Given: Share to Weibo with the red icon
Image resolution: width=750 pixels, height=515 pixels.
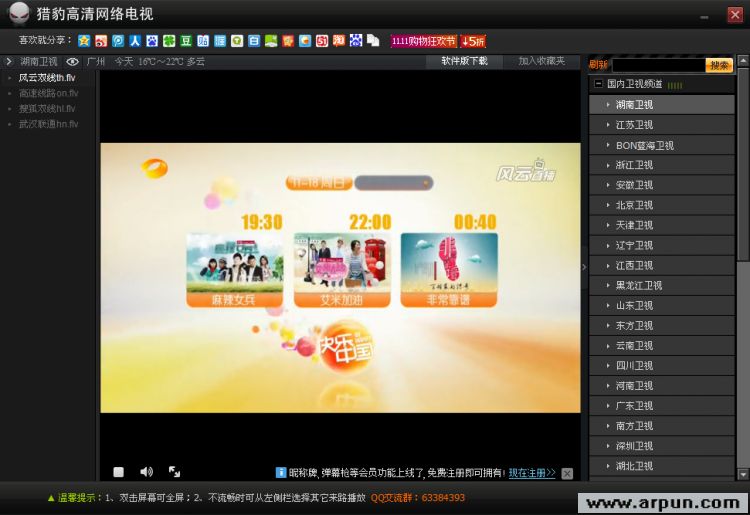Looking at the screenshot, I should (101, 41).
